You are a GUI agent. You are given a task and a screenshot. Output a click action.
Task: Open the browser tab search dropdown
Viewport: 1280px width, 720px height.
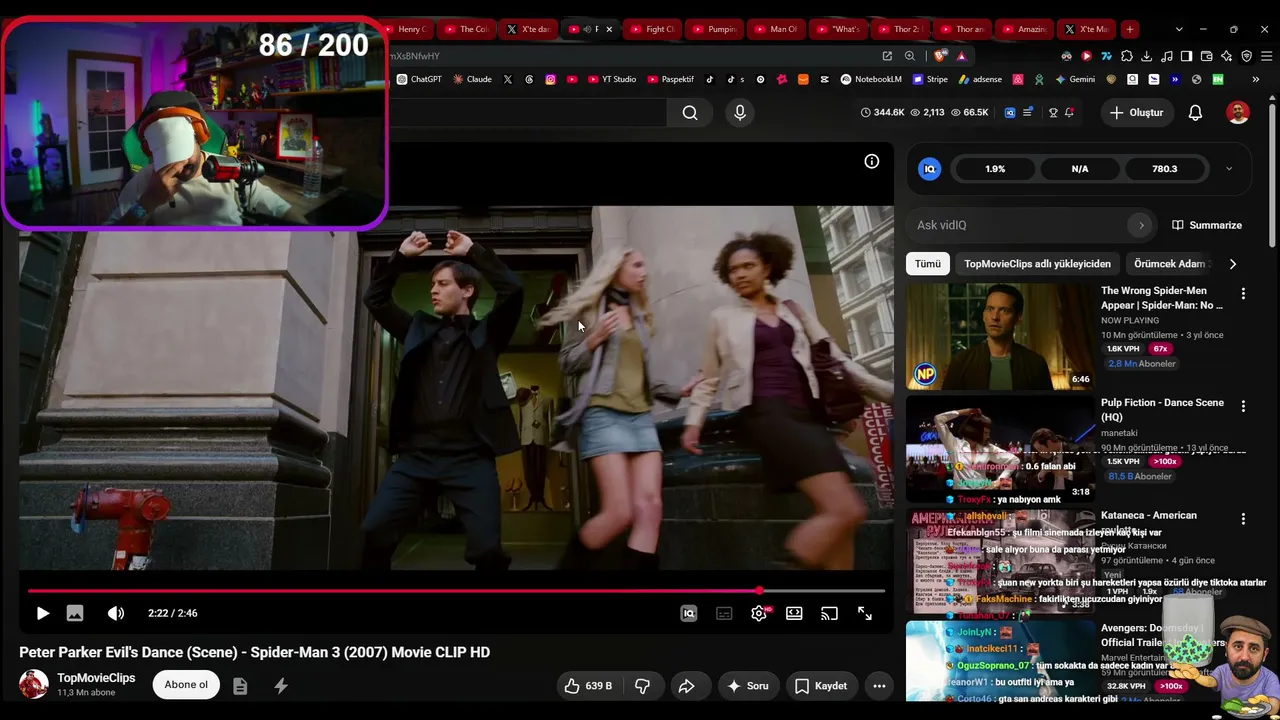pyautogui.click(x=1179, y=29)
